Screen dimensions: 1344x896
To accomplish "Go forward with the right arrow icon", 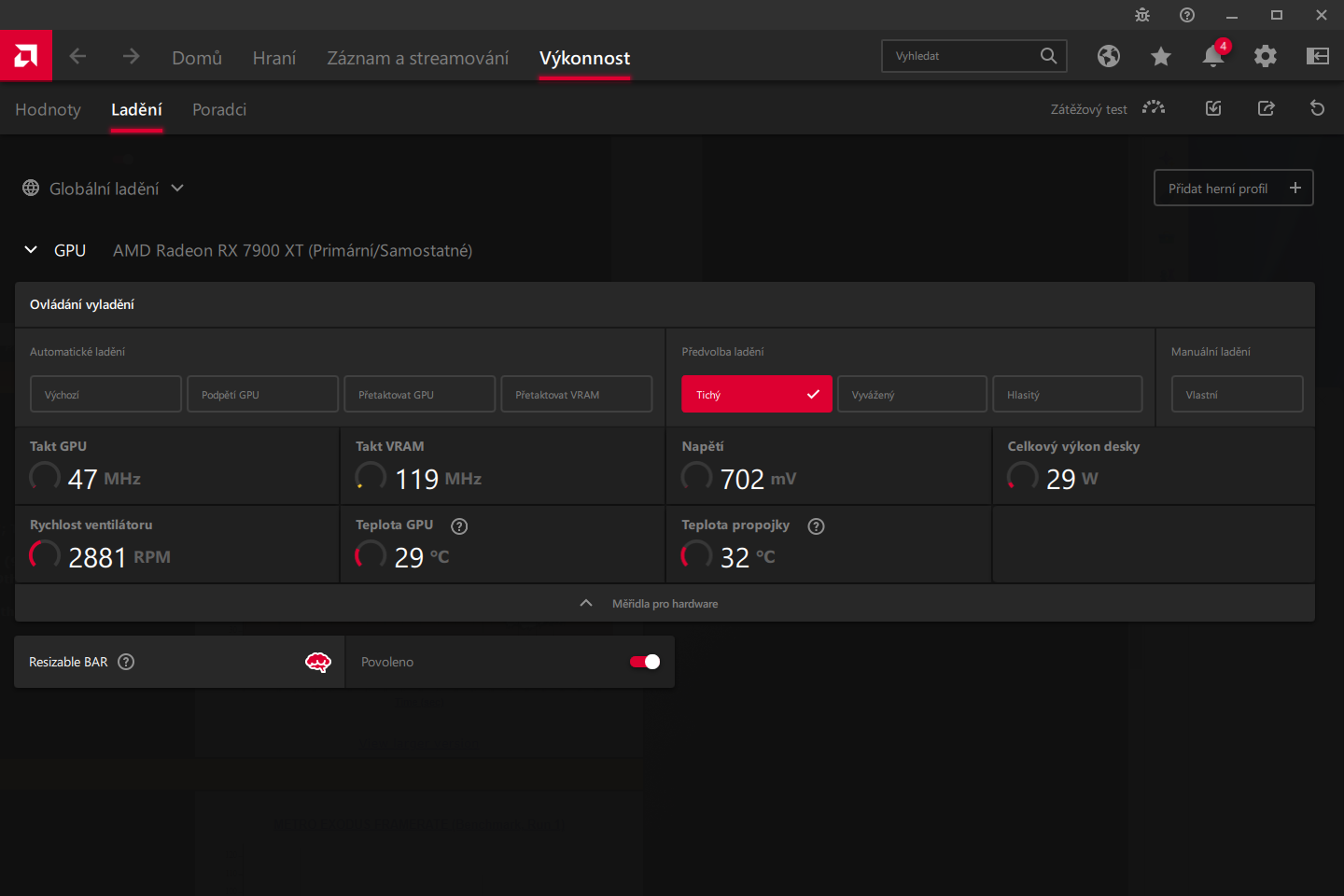I will click(x=131, y=57).
